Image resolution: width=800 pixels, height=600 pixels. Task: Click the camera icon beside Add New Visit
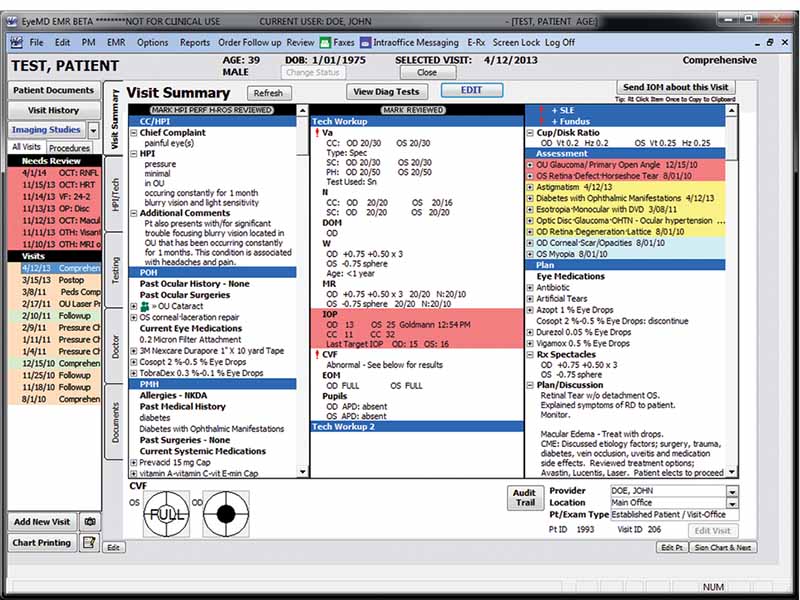click(90, 521)
